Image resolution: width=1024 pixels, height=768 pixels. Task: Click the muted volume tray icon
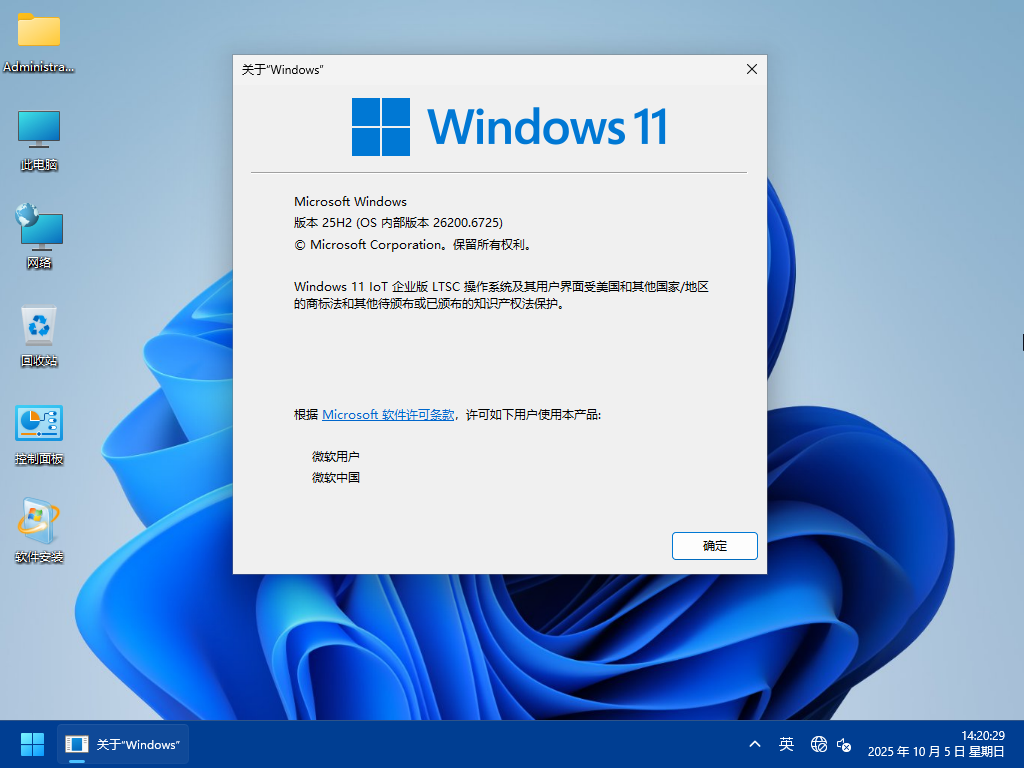tap(844, 744)
